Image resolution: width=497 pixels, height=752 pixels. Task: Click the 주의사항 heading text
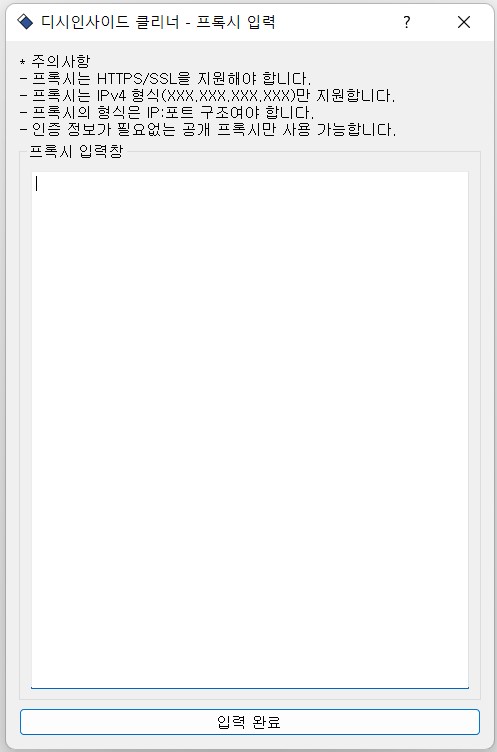(x=60, y=61)
